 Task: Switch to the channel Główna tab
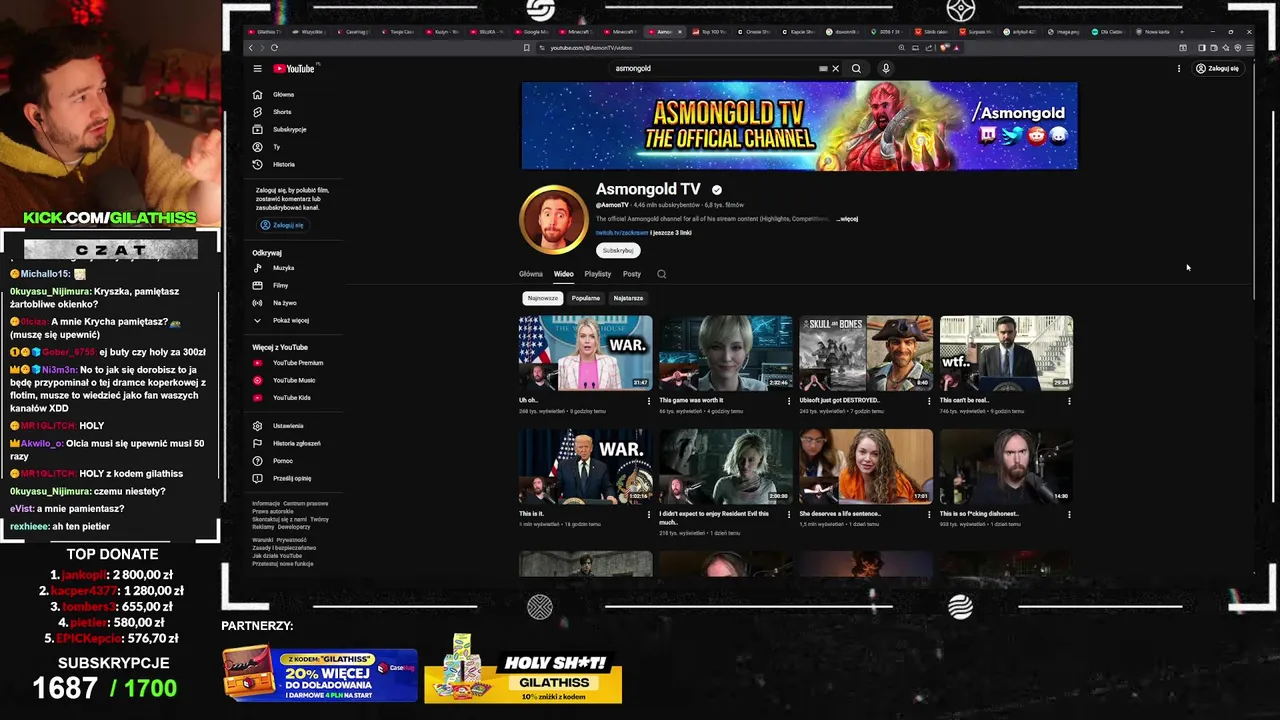[531, 274]
